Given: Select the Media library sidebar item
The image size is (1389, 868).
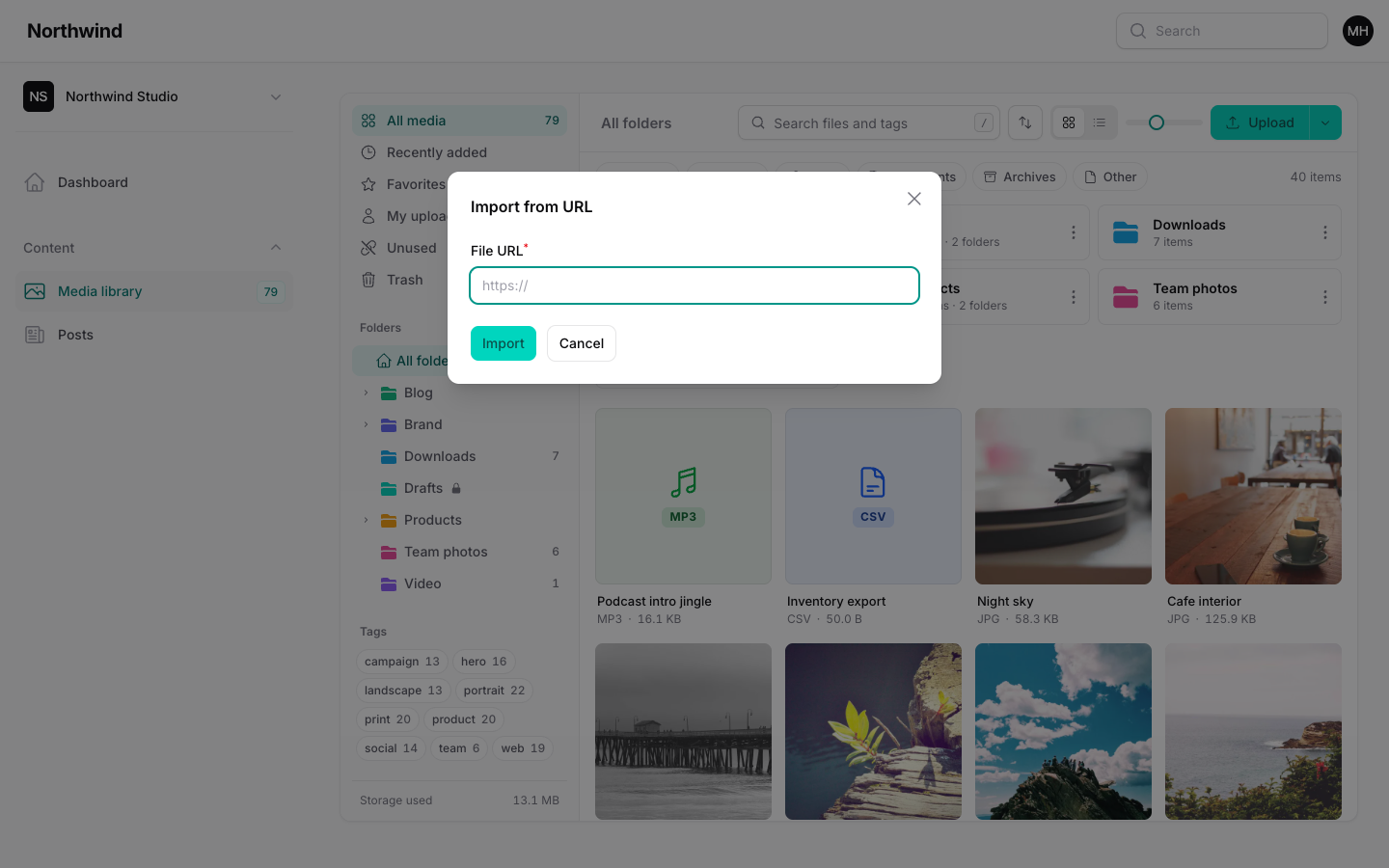Looking at the screenshot, I should pos(154,291).
